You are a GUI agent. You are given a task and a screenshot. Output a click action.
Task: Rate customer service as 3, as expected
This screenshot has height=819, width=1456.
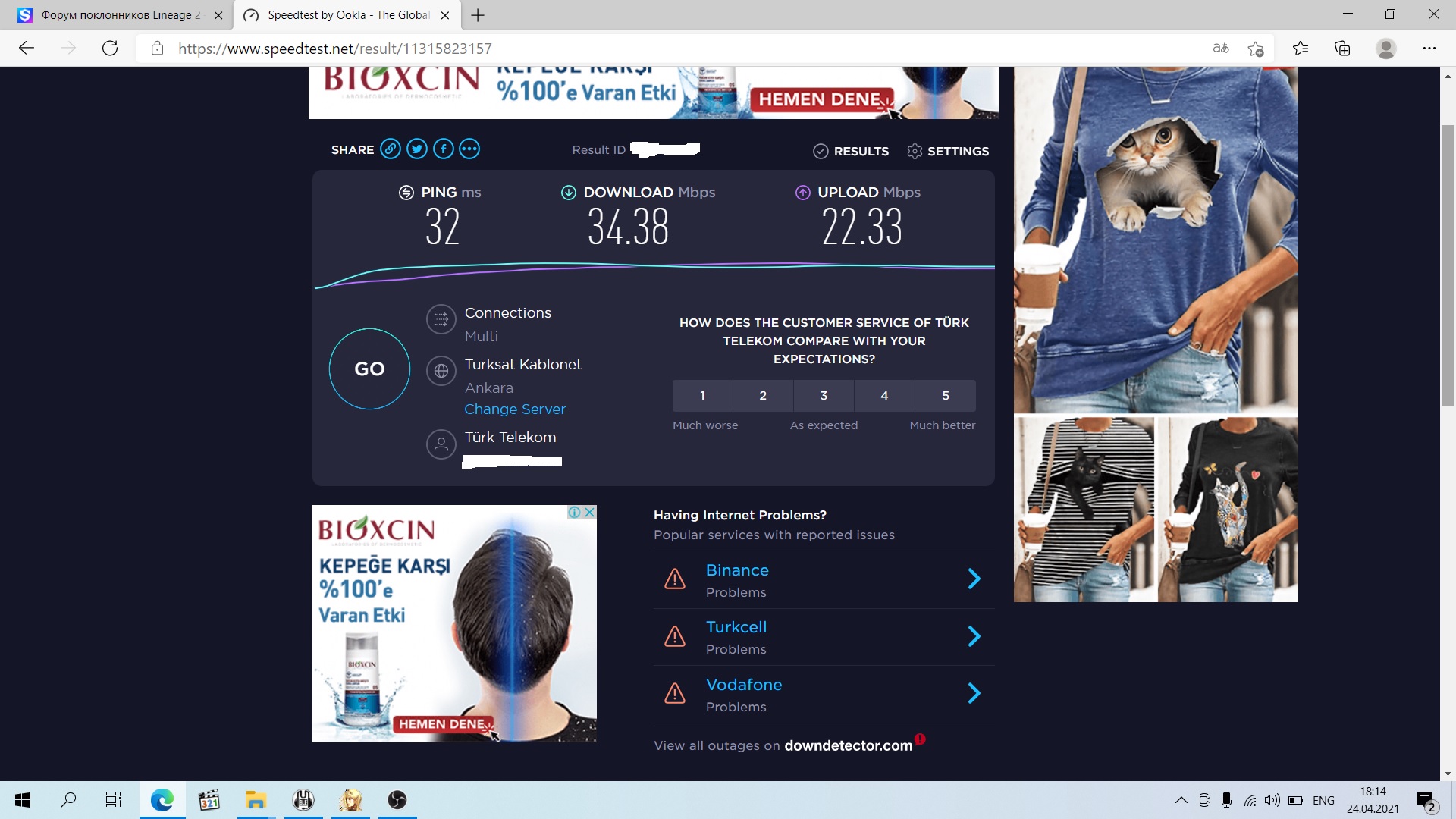tap(824, 395)
